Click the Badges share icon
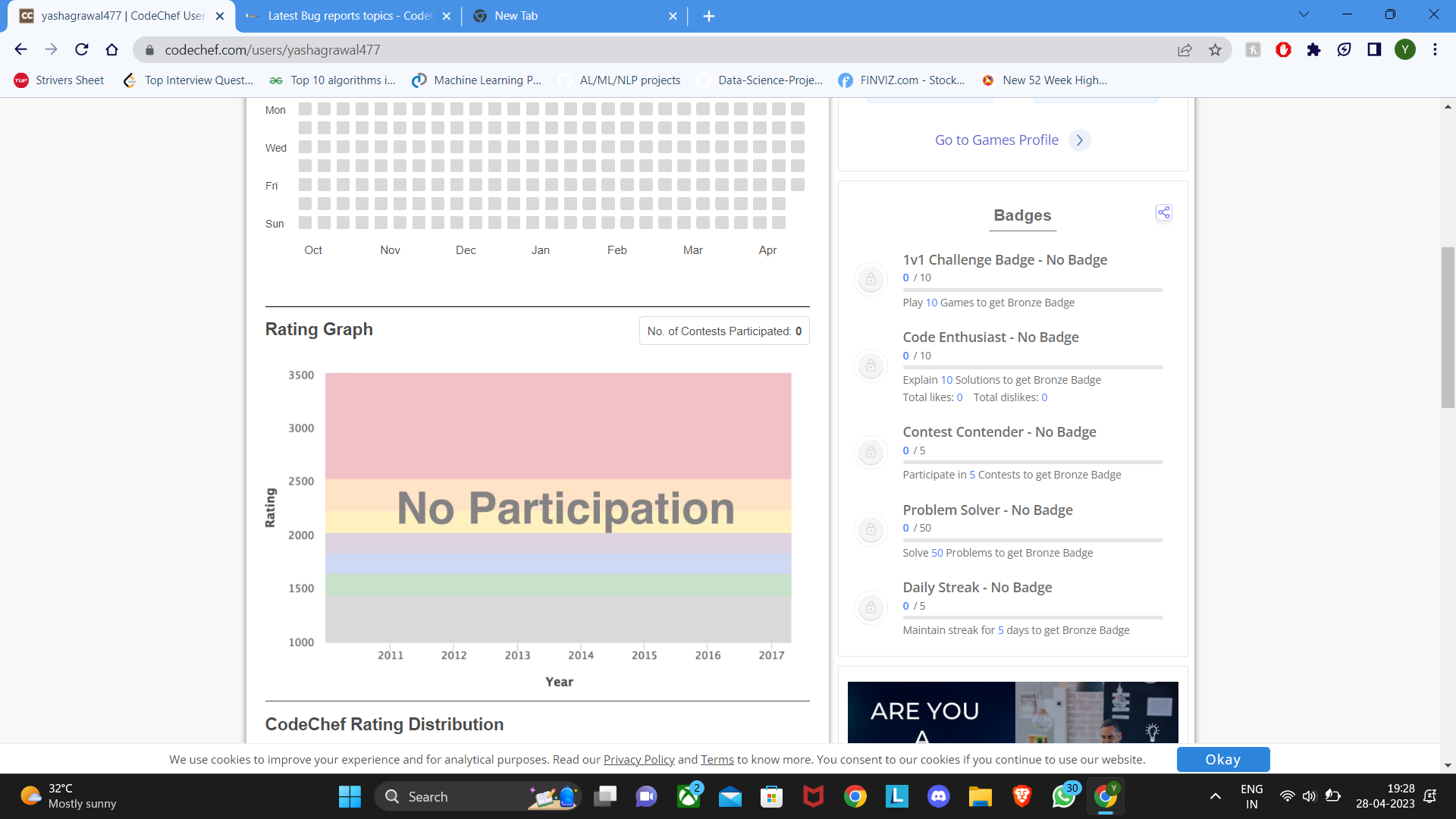The height and width of the screenshot is (819, 1456). [1163, 213]
